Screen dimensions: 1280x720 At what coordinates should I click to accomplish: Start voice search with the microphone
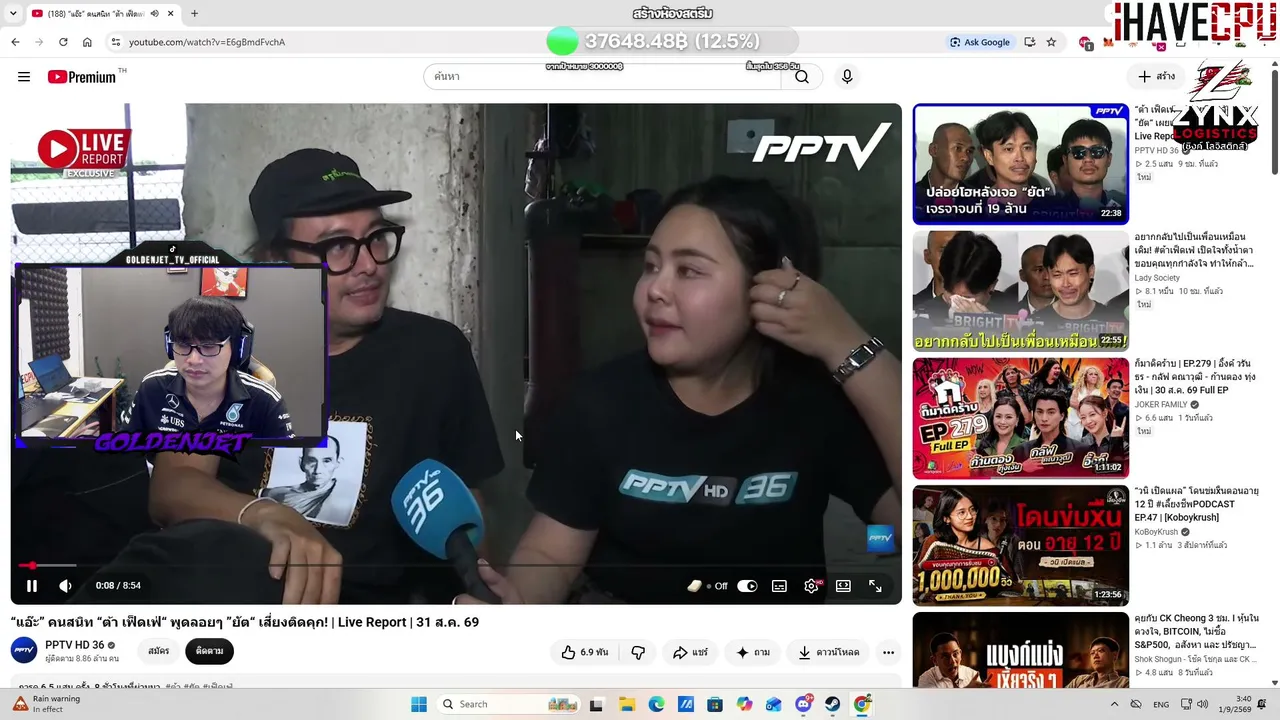pos(847,77)
